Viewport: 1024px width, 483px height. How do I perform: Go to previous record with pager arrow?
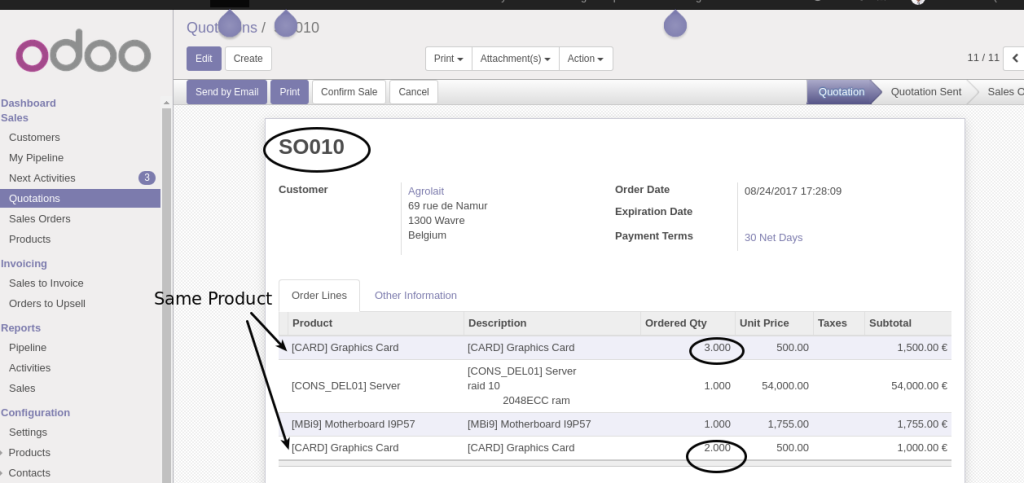(1013, 58)
